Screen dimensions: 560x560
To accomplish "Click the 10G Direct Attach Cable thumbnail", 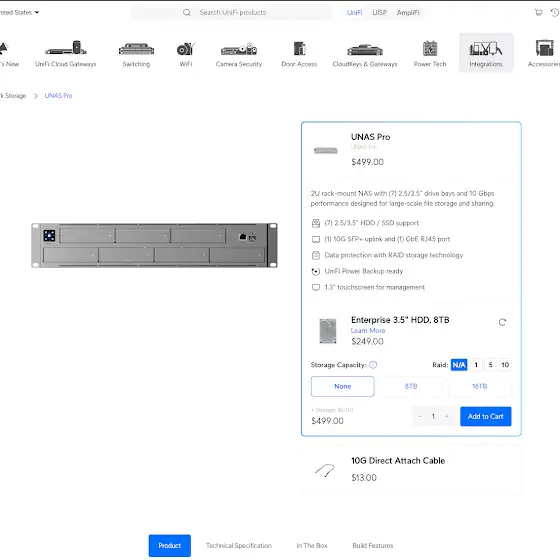I will pos(325,470).
